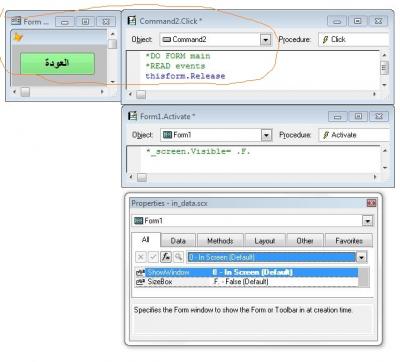400x362 pixels.
Task: Click the Form1.Activate window title icon
Action: click(133, 116)
